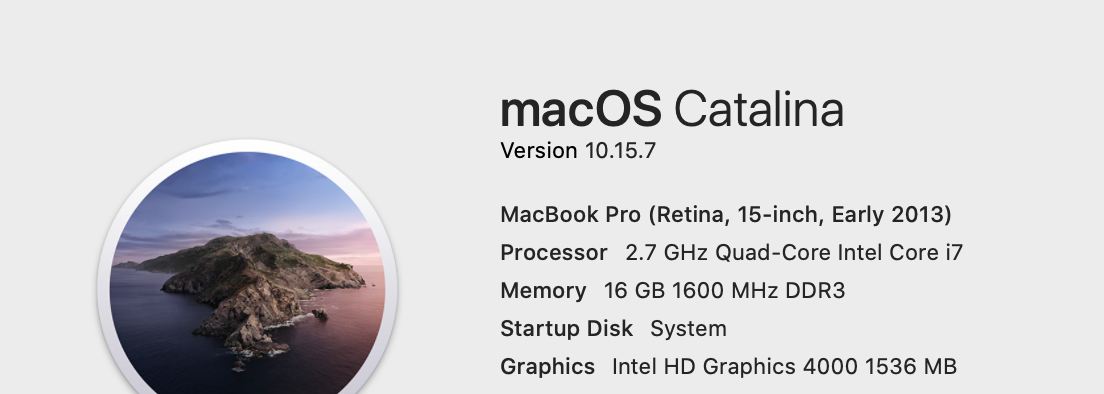Select the Intel HD Graphics 4000 text
Screen dimensions: 1104x394
click(734, 367)
